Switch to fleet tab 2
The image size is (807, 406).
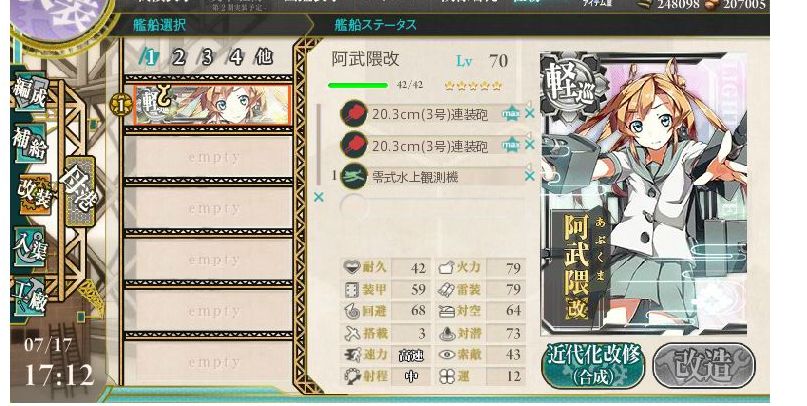(x=178, y=57)
